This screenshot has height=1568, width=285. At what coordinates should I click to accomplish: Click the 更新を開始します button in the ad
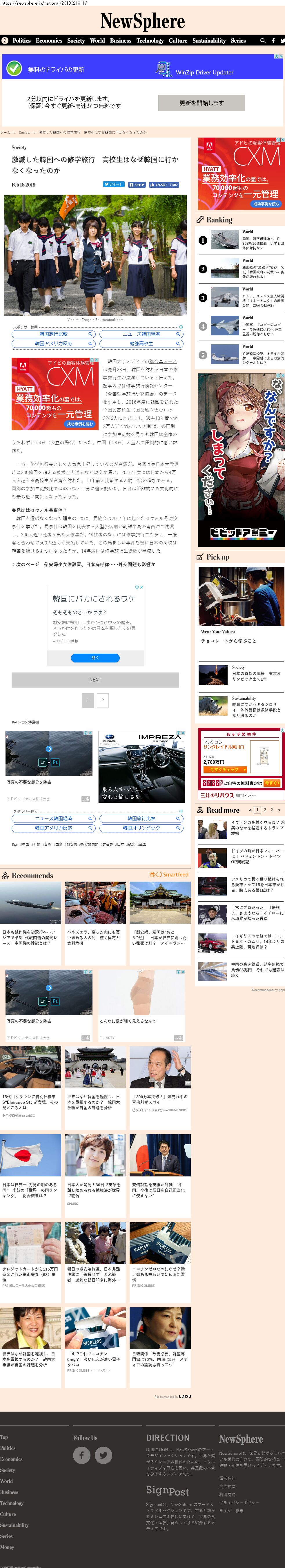coord(201,103)
